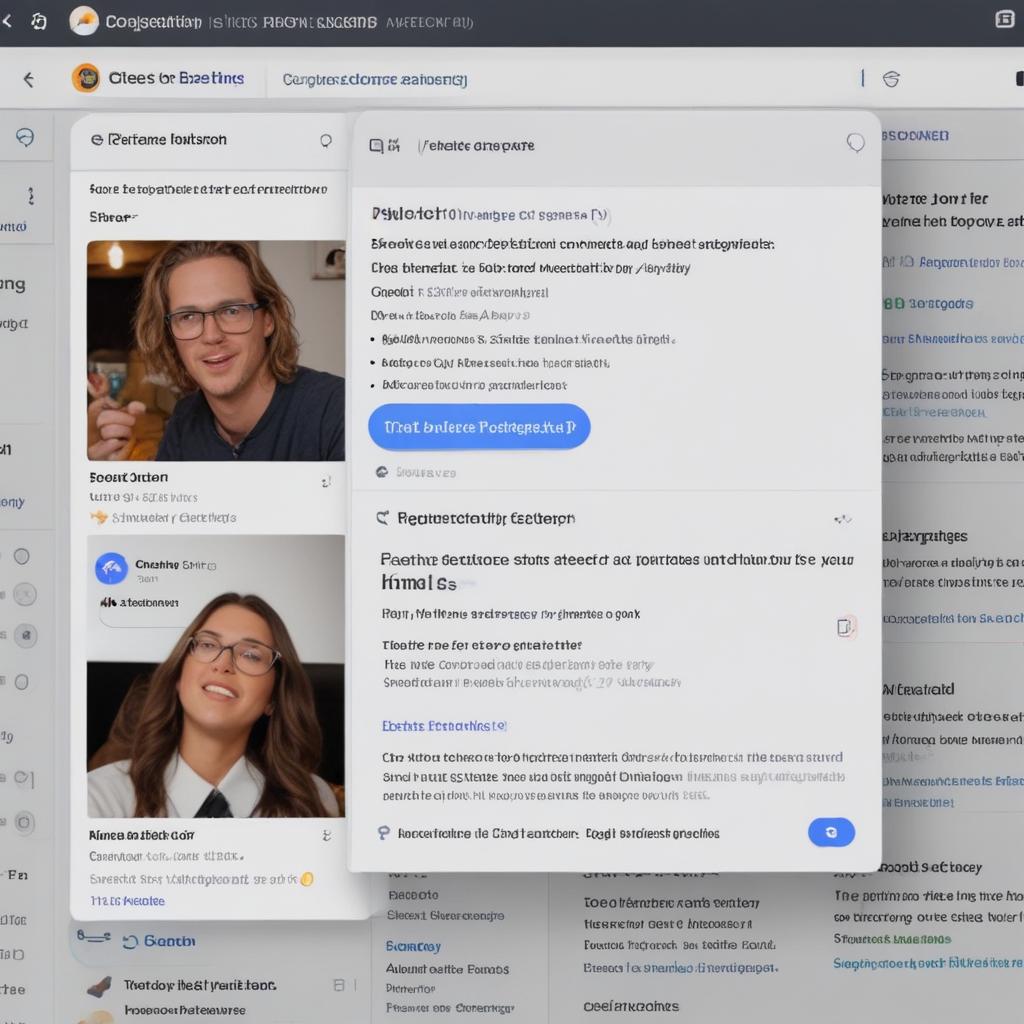
Task: Click the blue pin icon in the center panel's bottom row
Action: (x=384, y=833)
